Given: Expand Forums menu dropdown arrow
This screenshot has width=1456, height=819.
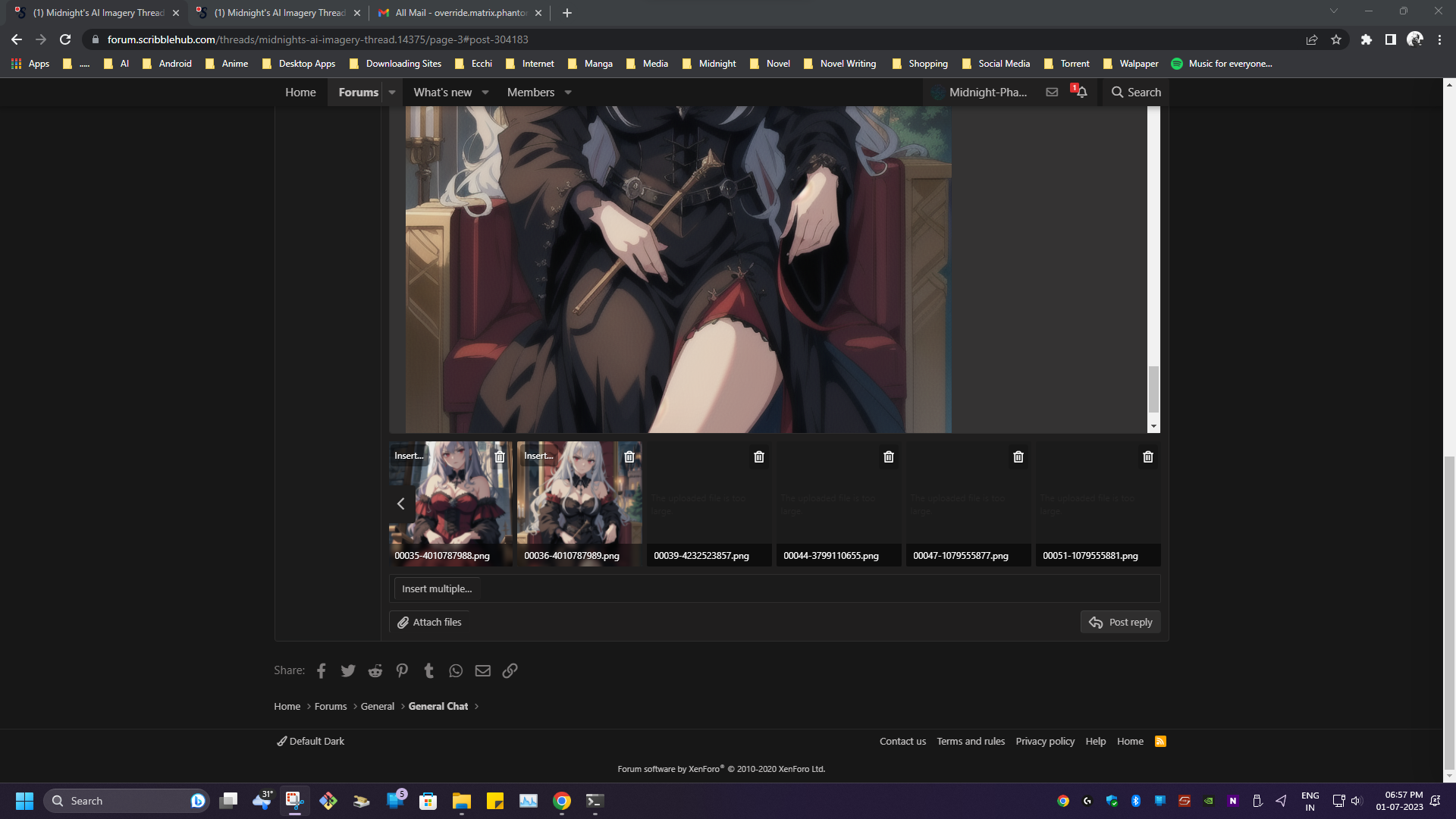Looking at the screenshot, I should click(x=392, y=93).
